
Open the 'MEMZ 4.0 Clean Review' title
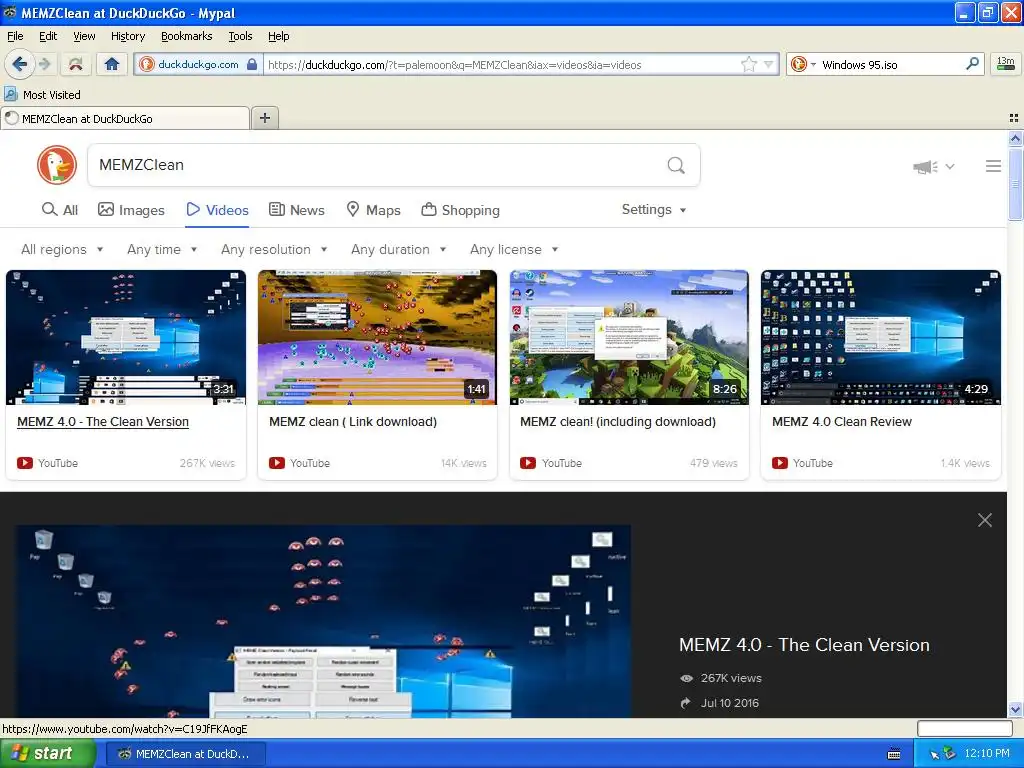pyautogui.click(x=842, y=422)
